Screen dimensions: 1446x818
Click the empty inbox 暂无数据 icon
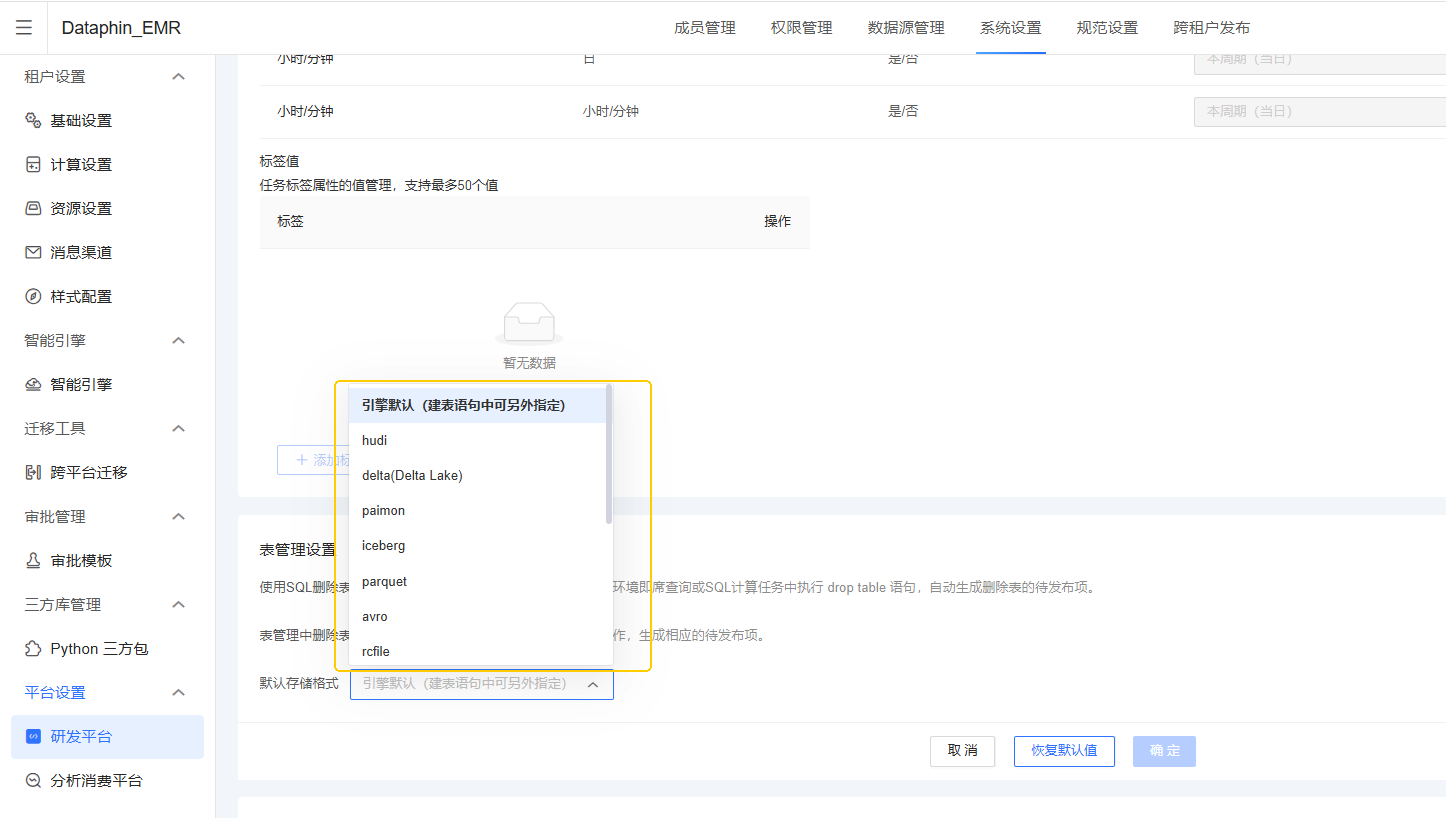(x=529, y=325)
